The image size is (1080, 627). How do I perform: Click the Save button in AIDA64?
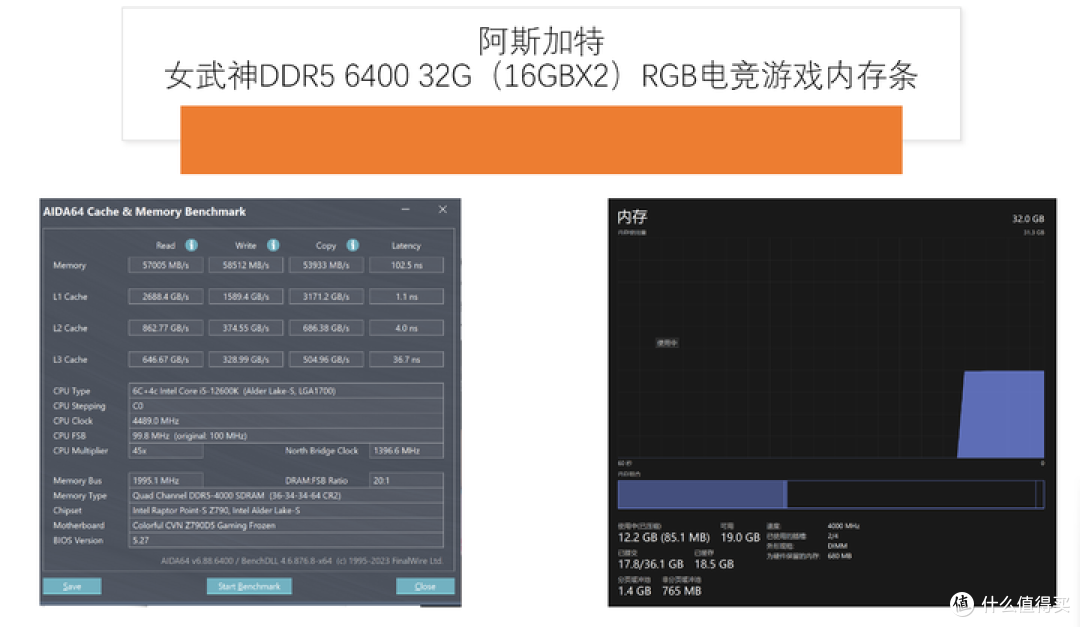[72, 586]
